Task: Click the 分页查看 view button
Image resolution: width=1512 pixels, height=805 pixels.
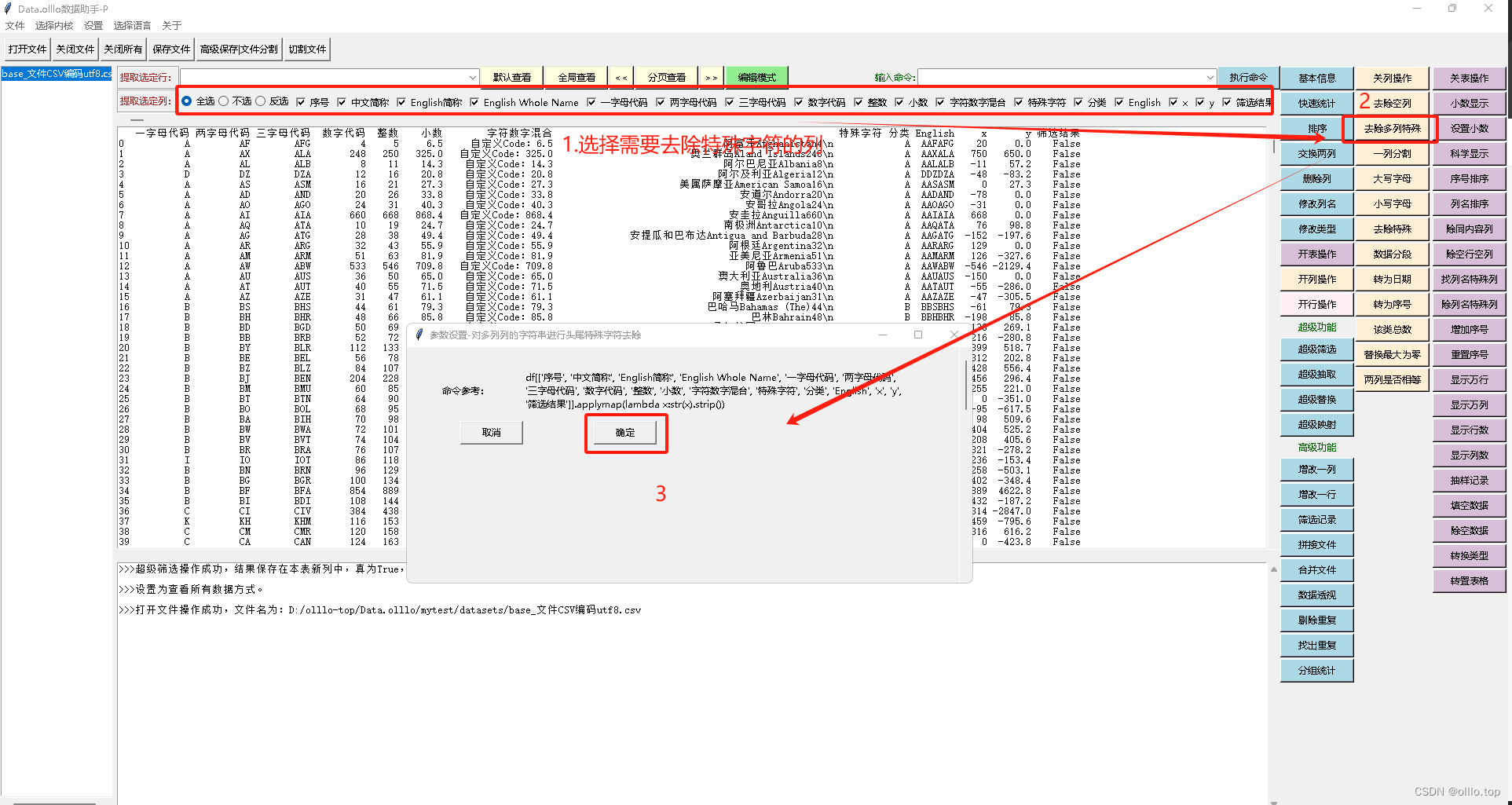Action: 664,76
